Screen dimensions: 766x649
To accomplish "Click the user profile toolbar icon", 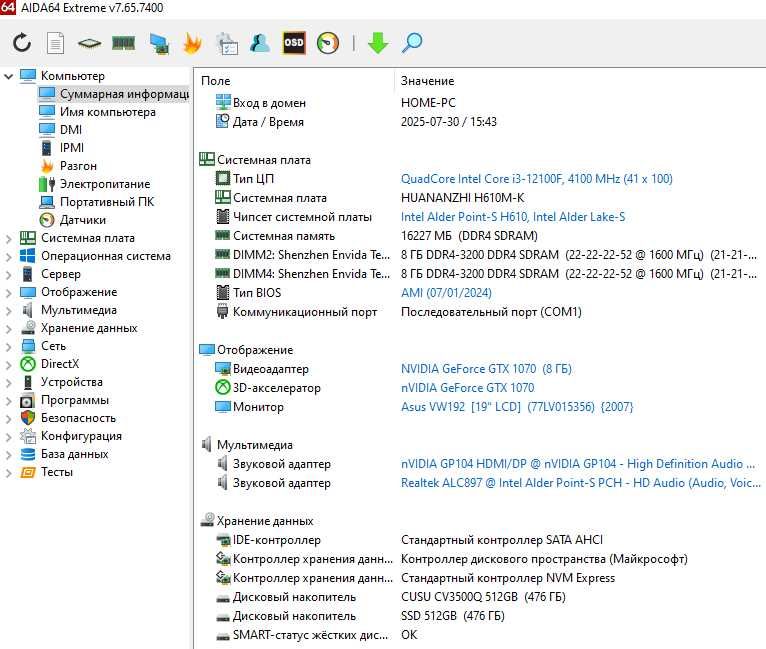I will click(x=260, y=43).
